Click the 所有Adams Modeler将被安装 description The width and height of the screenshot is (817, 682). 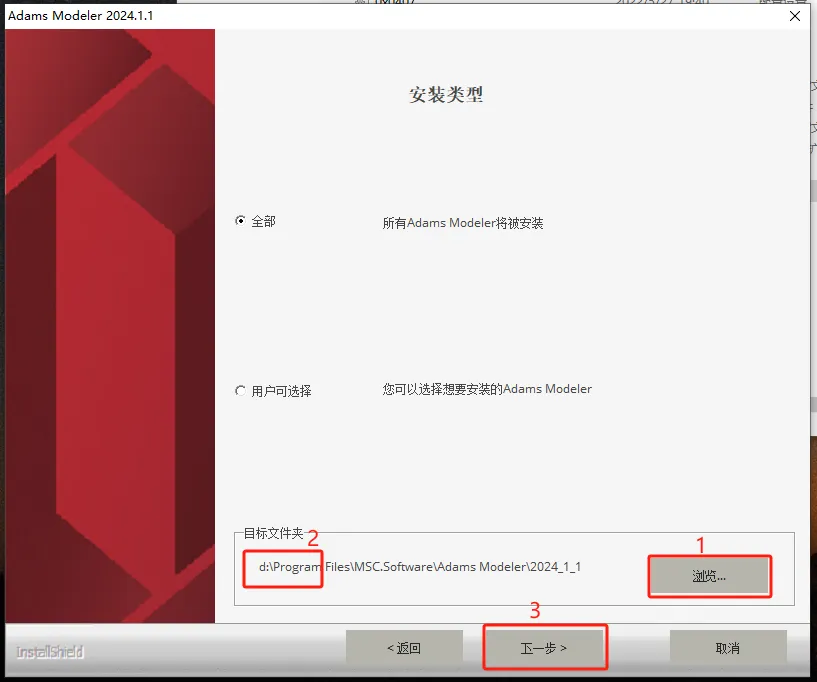(463, 223)
